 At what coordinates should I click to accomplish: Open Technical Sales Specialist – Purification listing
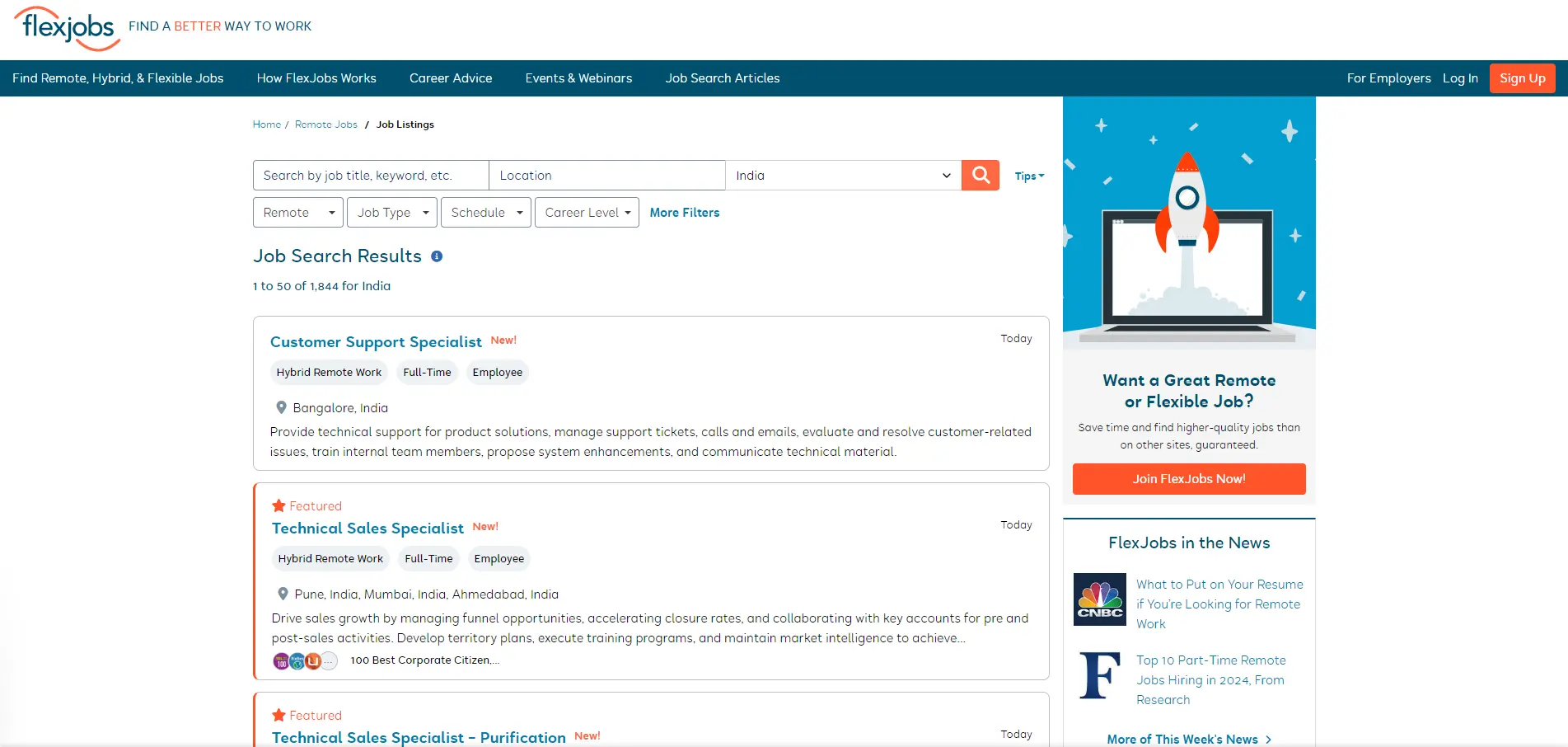click(x=419, y=737)
